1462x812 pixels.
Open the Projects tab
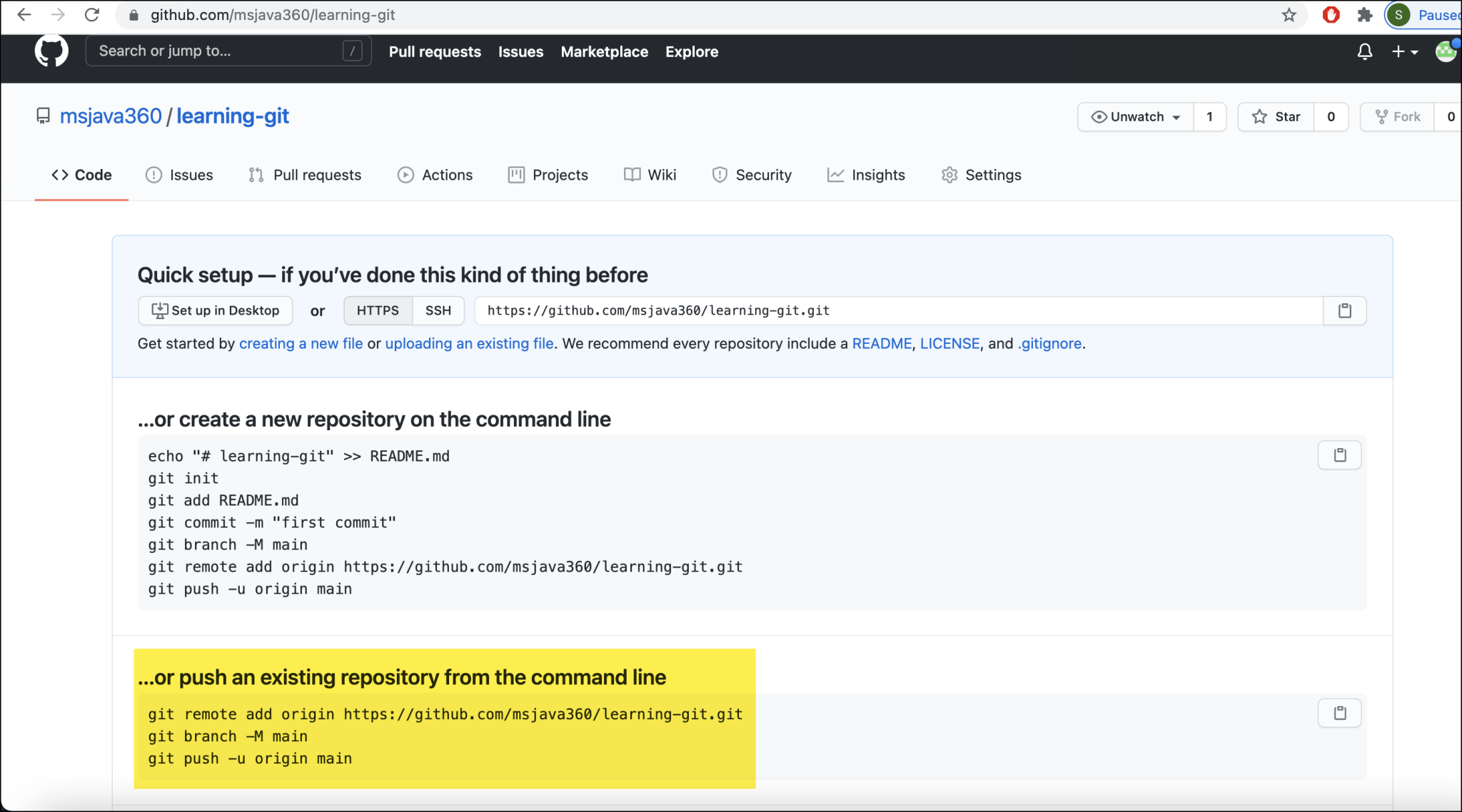coord(548,175)
